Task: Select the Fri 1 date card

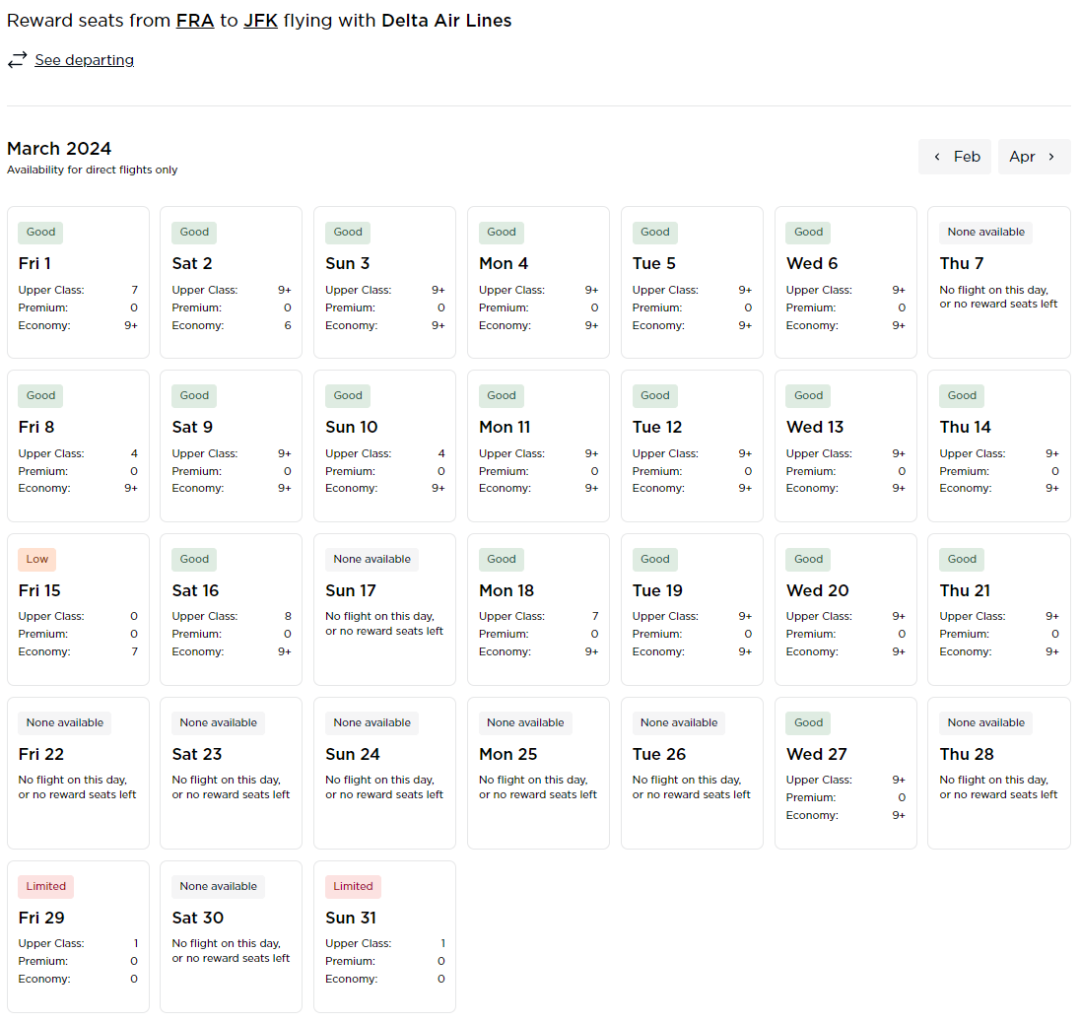Action: pyautogui.click(x=78, y=282)
